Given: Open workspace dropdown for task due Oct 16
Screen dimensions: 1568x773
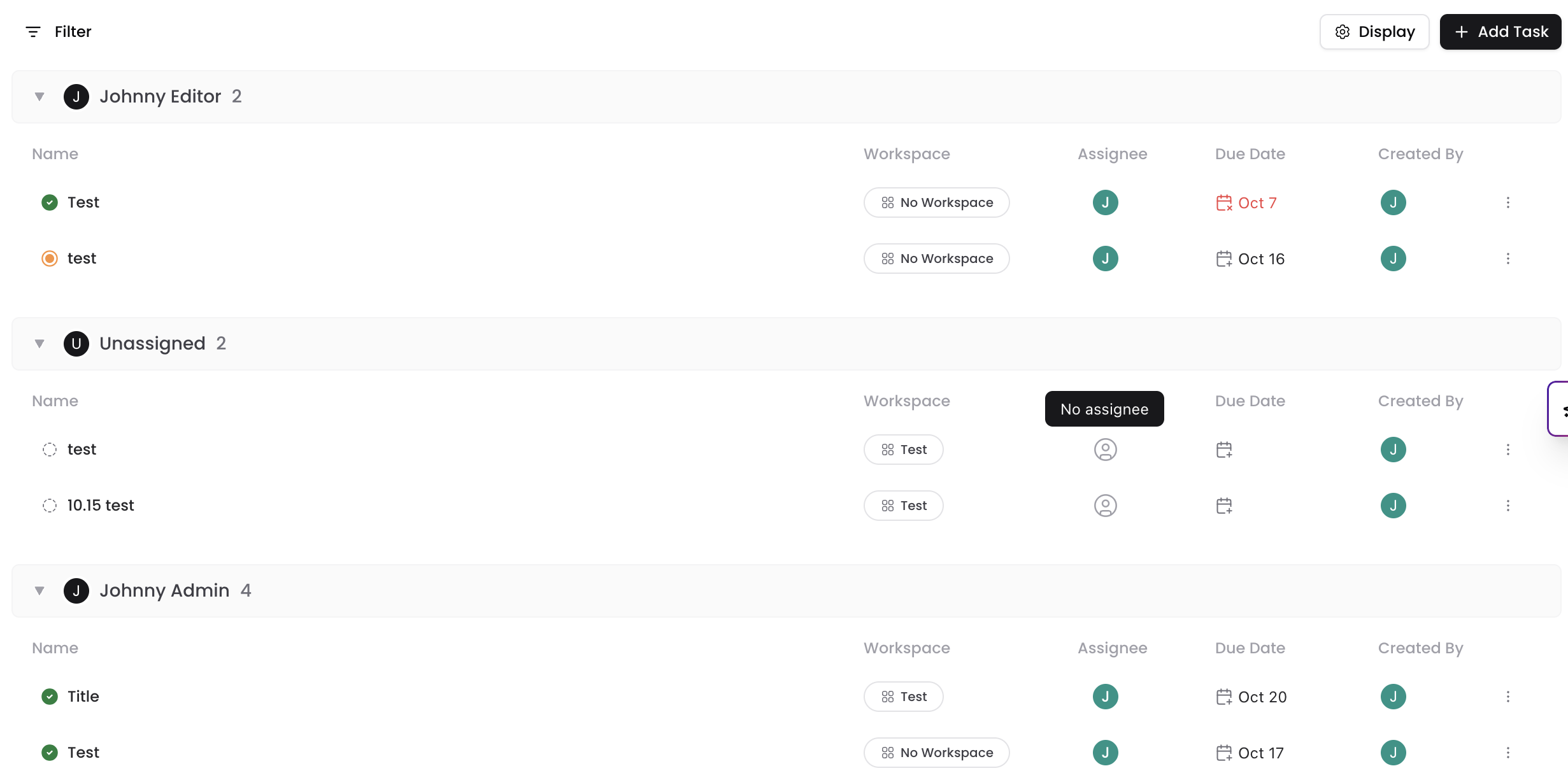Looking at the screenshot, I should (937, 259).
